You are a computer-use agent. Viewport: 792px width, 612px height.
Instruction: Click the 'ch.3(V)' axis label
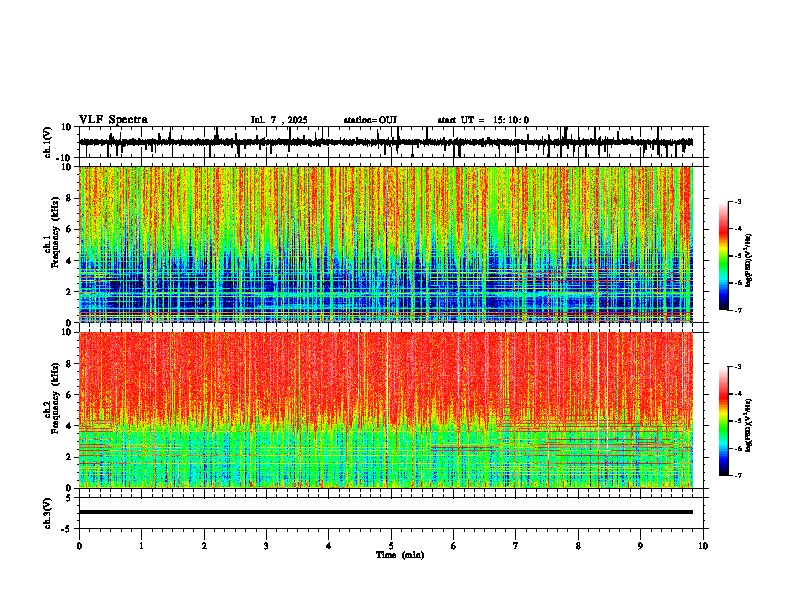point(48,513)
